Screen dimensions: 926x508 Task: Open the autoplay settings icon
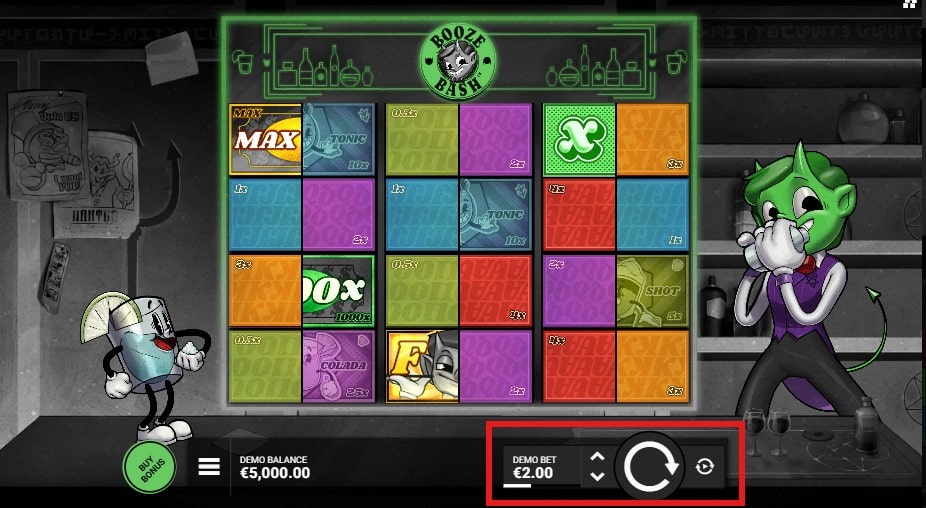click(x=705, y=467)
